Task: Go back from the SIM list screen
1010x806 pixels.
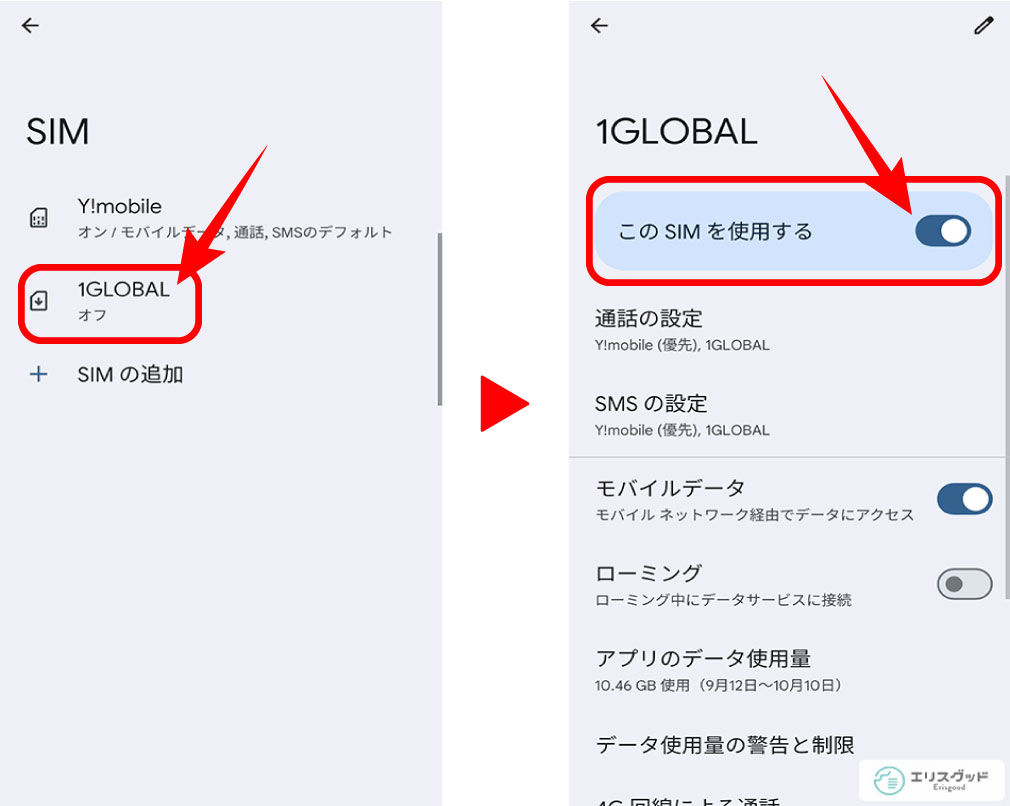Action: click(x=30, y=25)
